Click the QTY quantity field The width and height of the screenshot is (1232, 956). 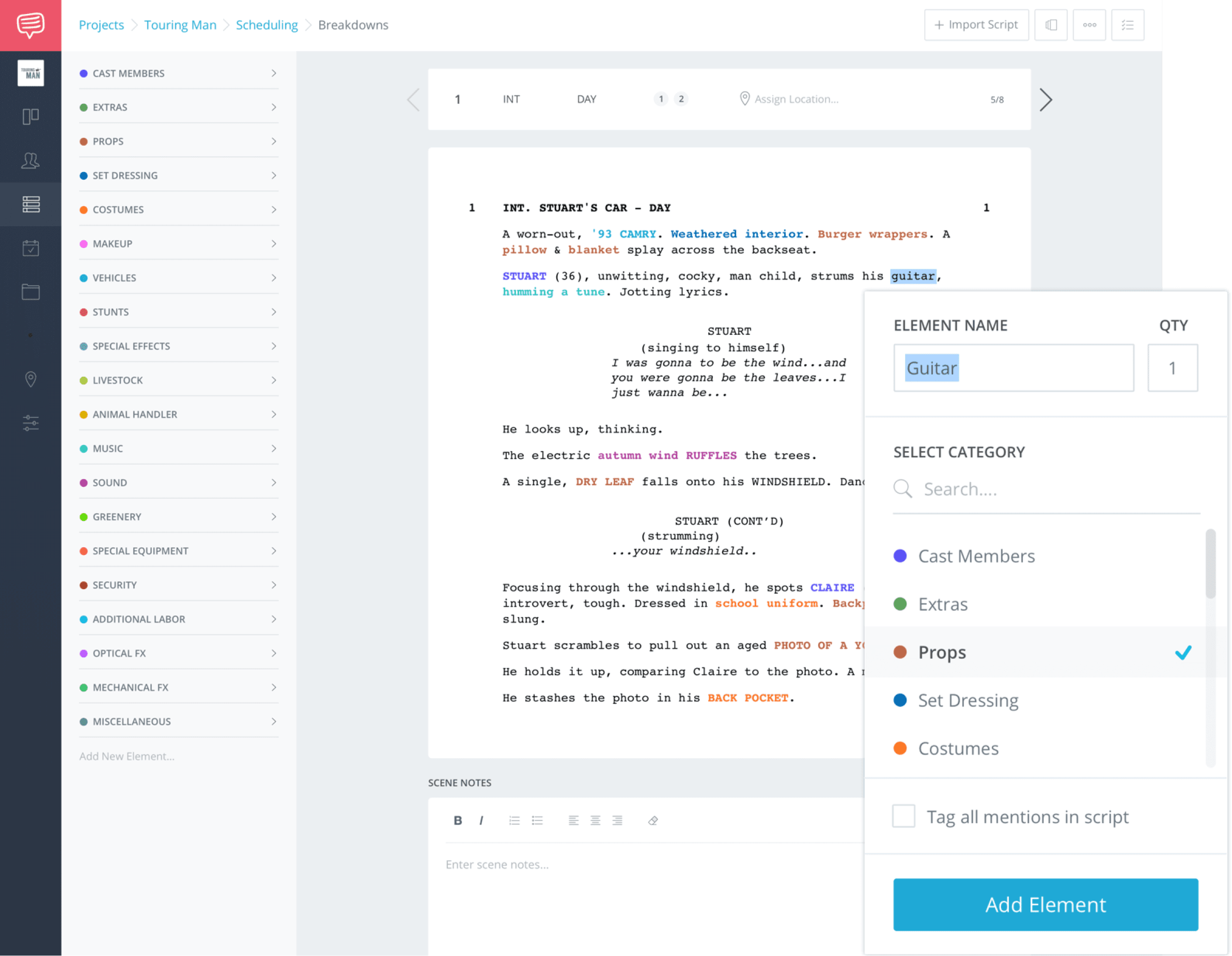pyautogui.click(x=1172, y=368)
